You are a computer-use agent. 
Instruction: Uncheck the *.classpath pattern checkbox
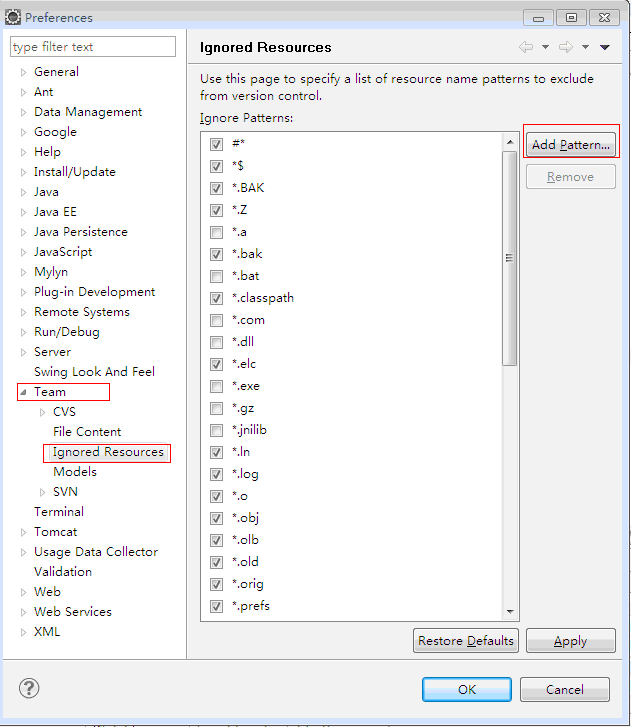coord(216,298)
